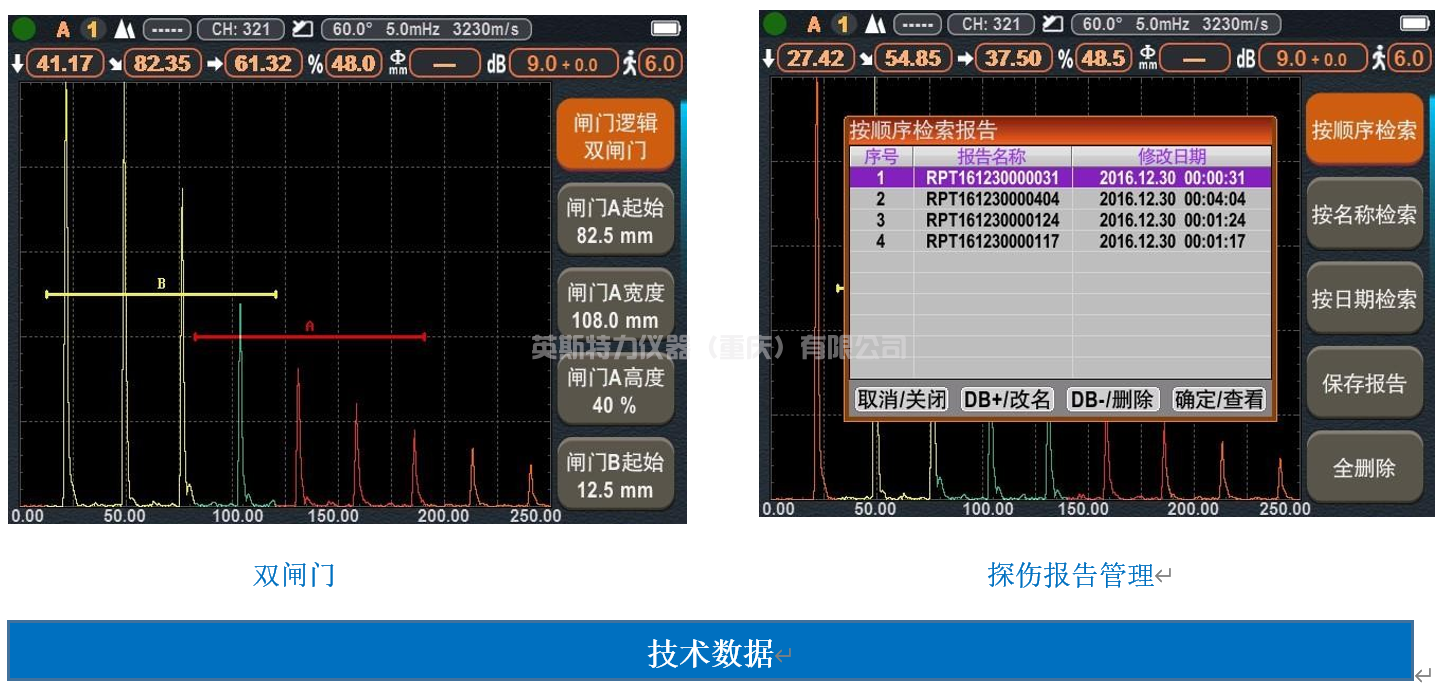Click the depth reading 41.17 on the left screen

point(65,64)
